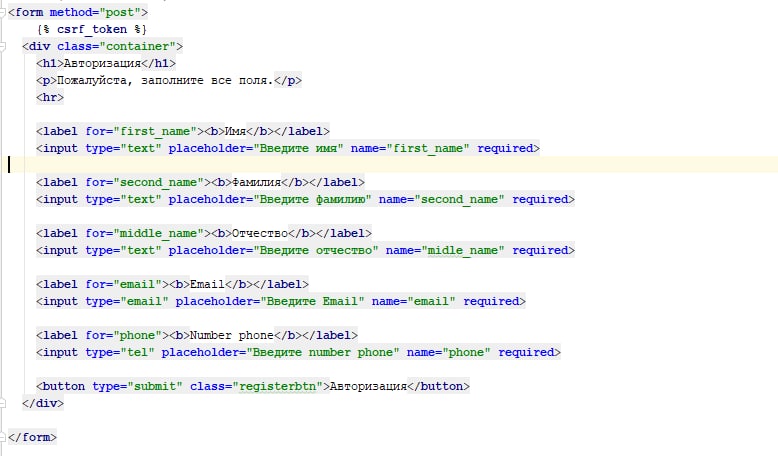
Task: Click required keyword on the email input line
Action: 491,301
